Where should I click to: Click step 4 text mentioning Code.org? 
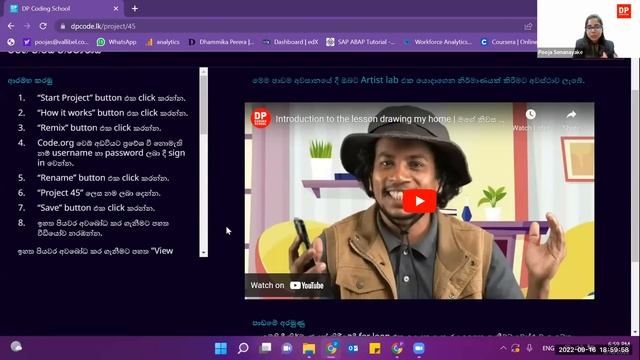pyautogui.click(x=111, y=153)
